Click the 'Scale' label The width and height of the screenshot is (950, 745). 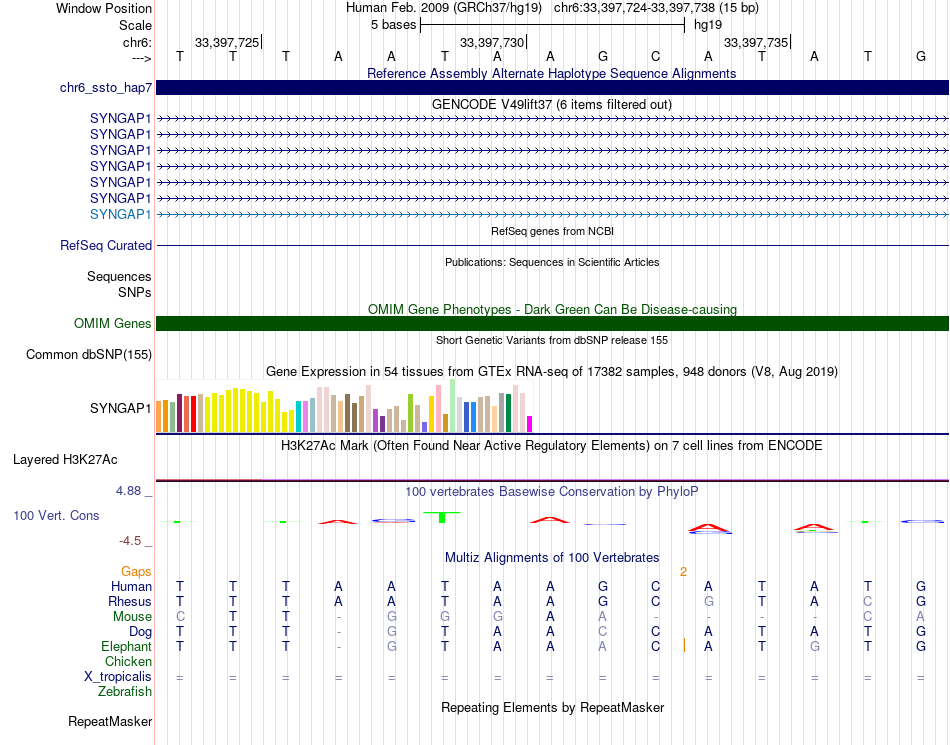coord(135,25)
